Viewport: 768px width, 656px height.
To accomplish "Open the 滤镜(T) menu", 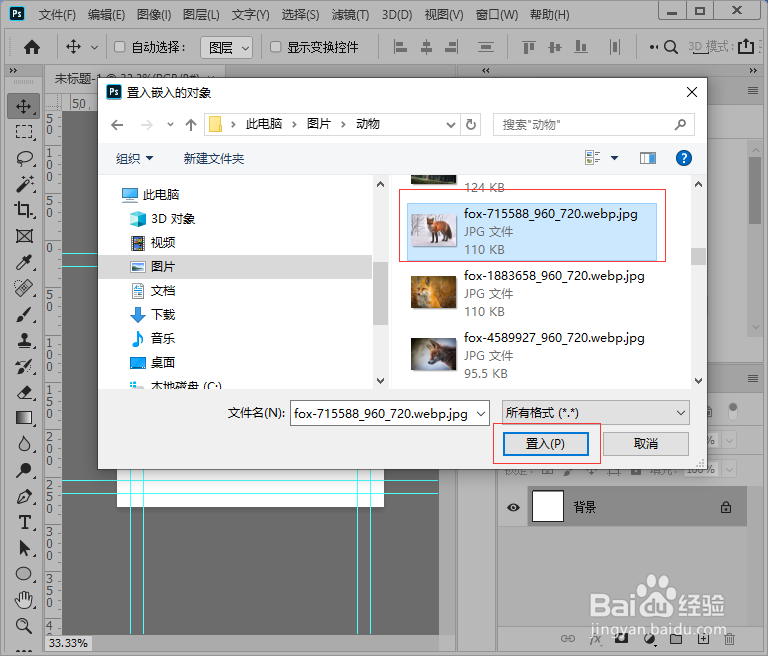I will click(350, 15).
